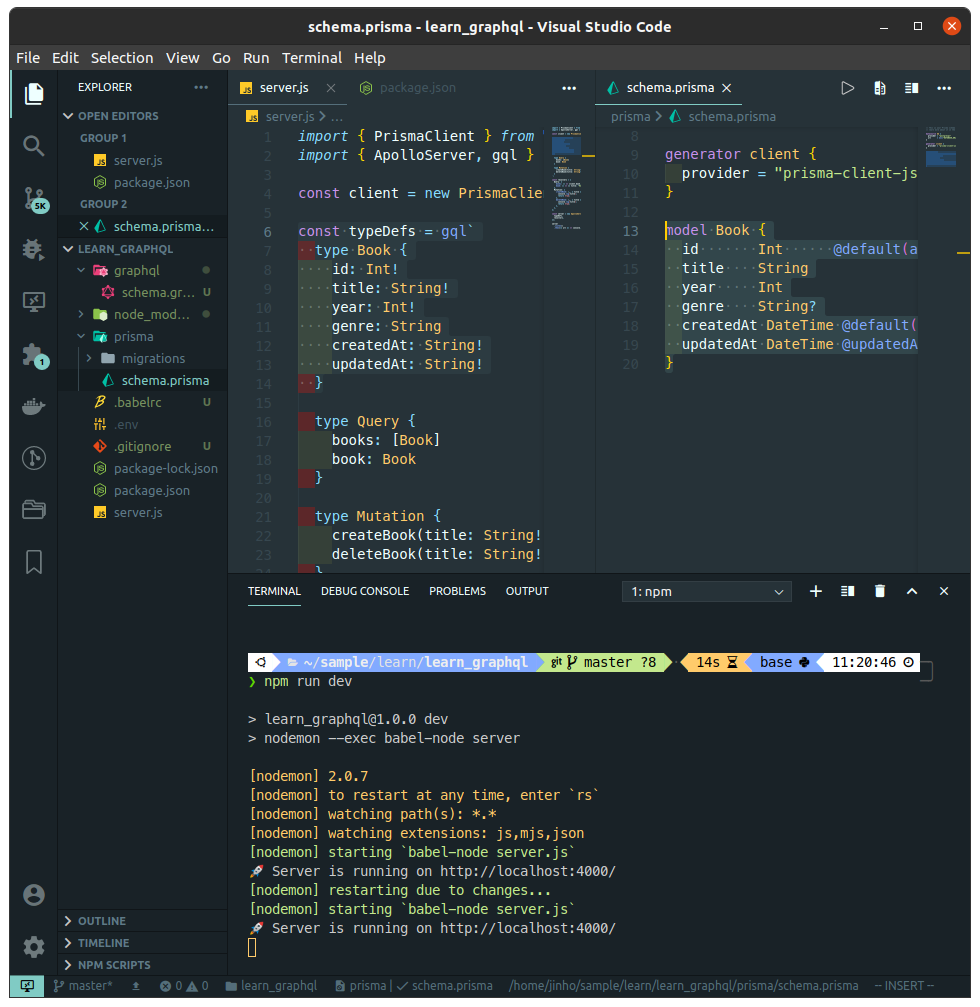Switch to the Output panel tab

(x=527, y=591)
